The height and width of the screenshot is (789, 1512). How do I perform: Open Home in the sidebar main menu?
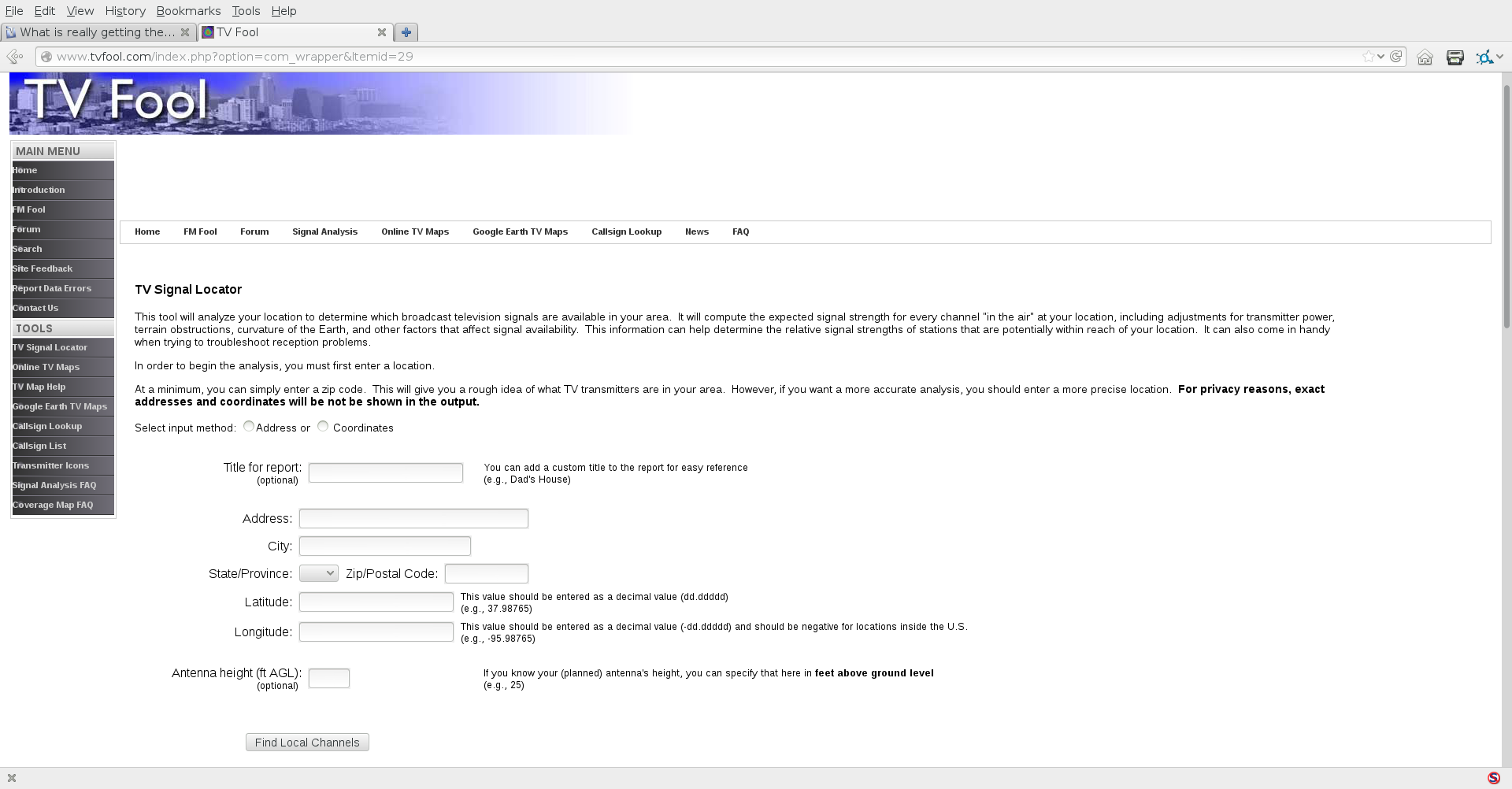click(x=63, y=170)
